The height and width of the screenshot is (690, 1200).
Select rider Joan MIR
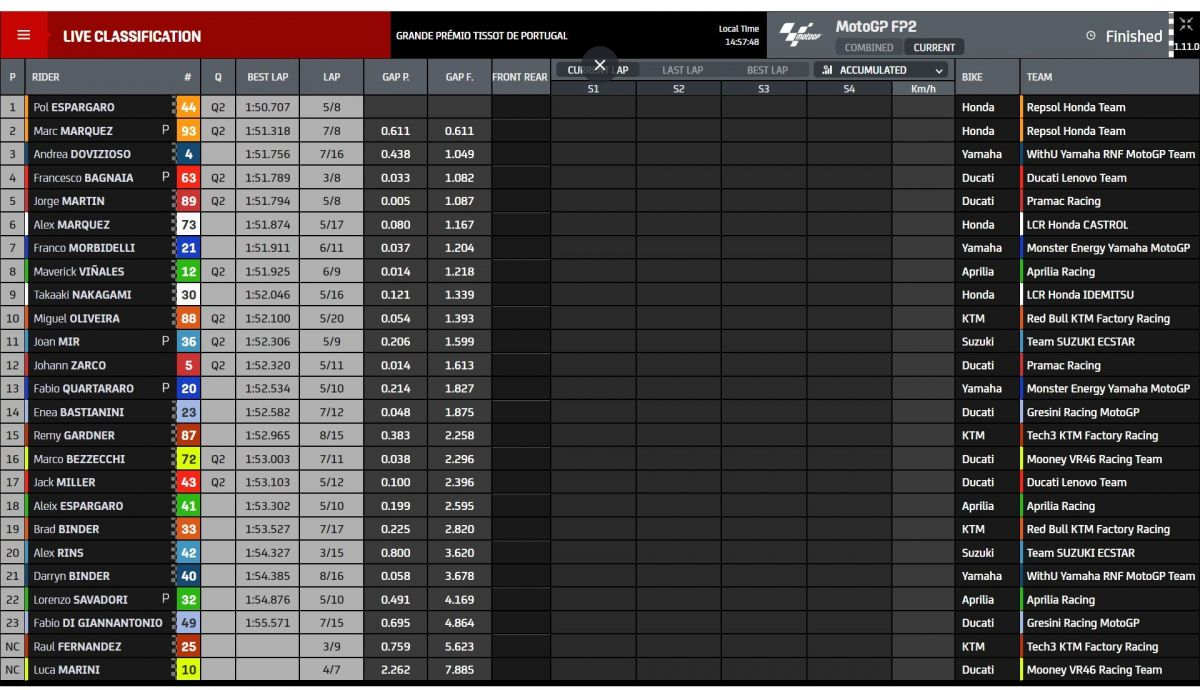[x=56, y=342]
